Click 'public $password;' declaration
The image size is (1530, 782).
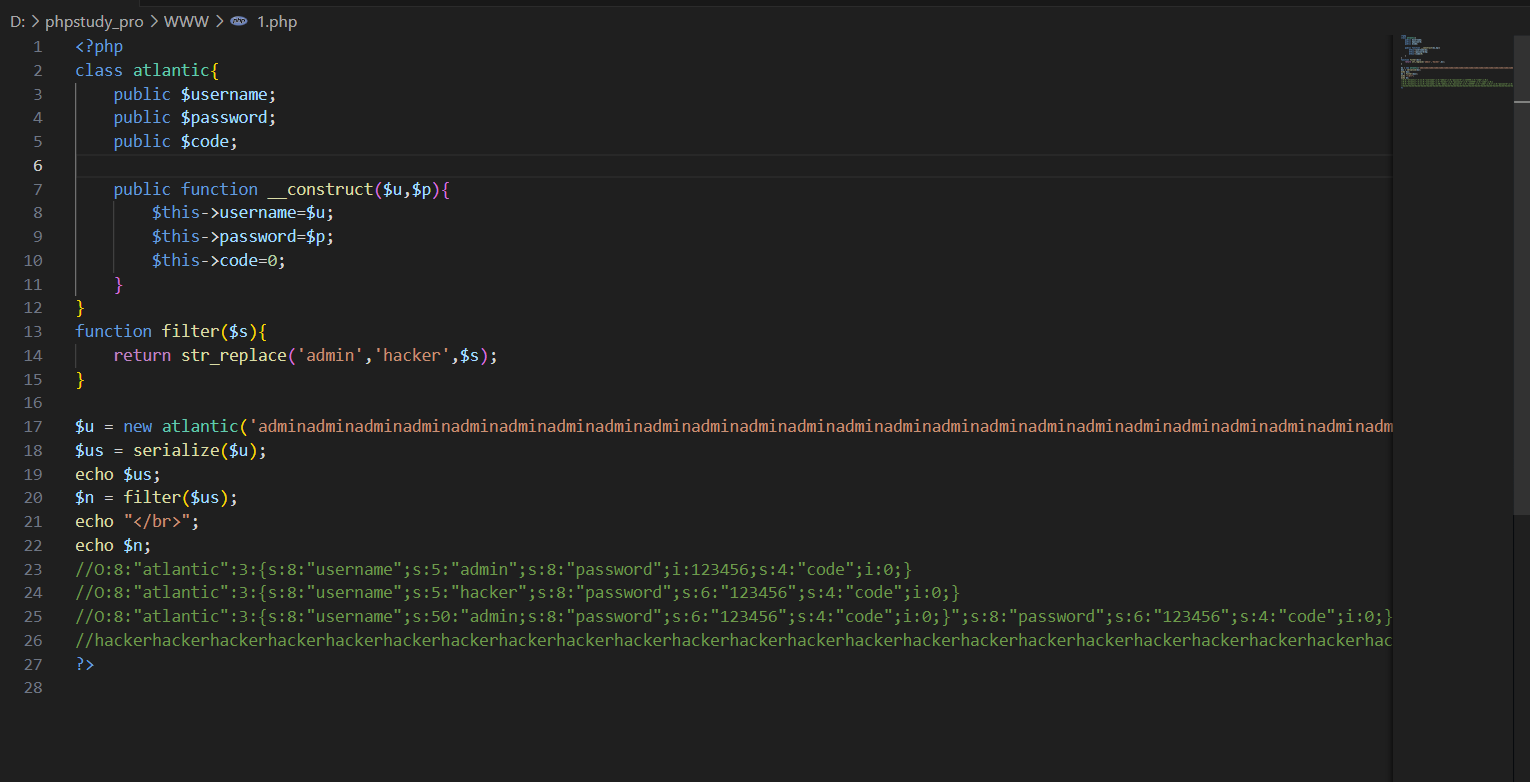point(195,118)
